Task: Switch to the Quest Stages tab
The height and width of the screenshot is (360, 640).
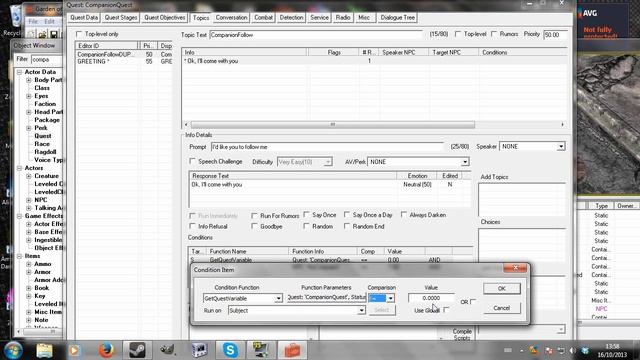Action: (121, 18)
